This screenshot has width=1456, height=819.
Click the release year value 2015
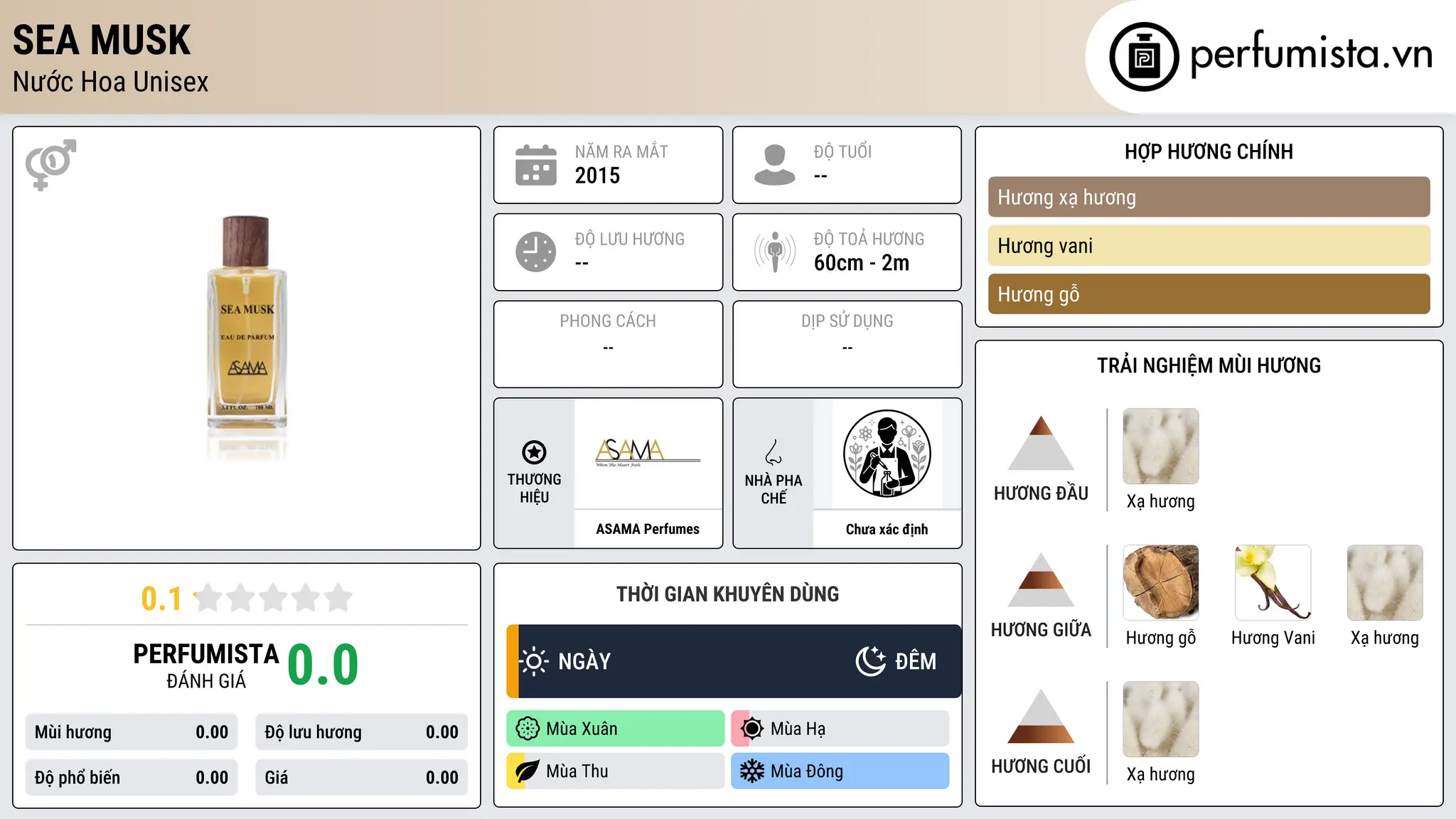(x=597, y=176)
